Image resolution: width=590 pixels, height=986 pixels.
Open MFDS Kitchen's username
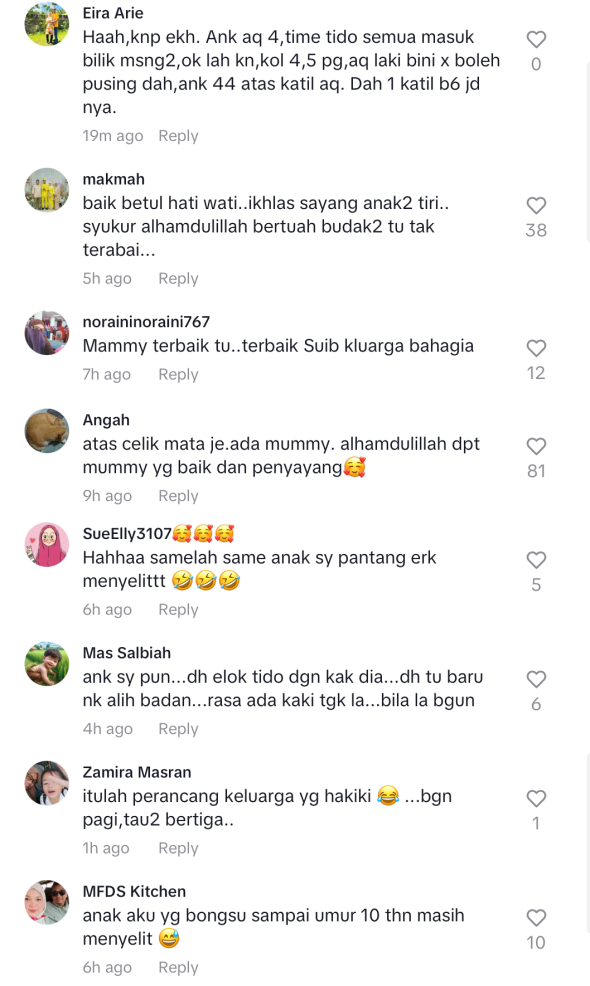(134, 892)
